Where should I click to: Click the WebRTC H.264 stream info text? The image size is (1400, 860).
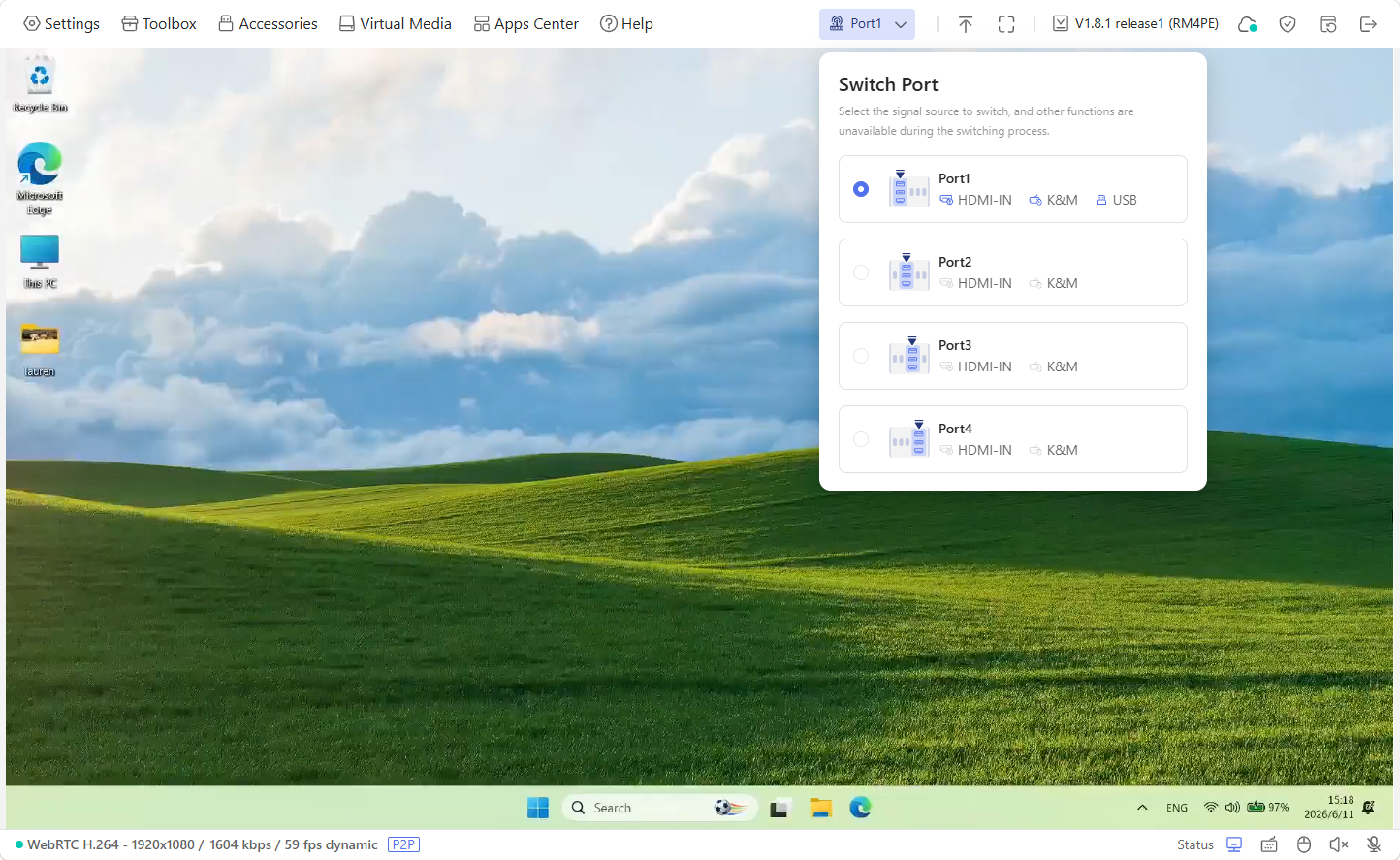pos(203,844)
